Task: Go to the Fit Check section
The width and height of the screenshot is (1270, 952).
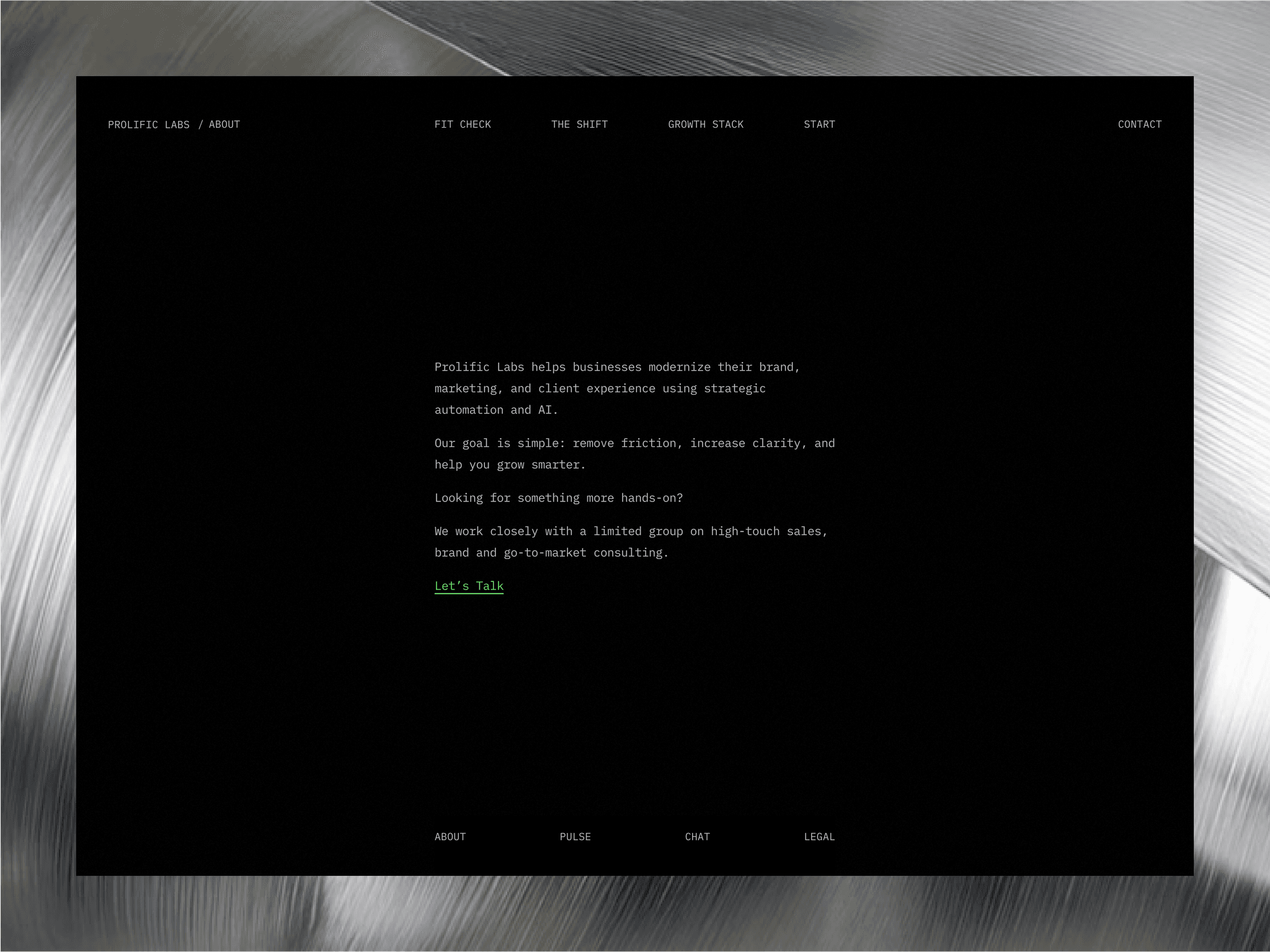Action: [x=463, y=125]
